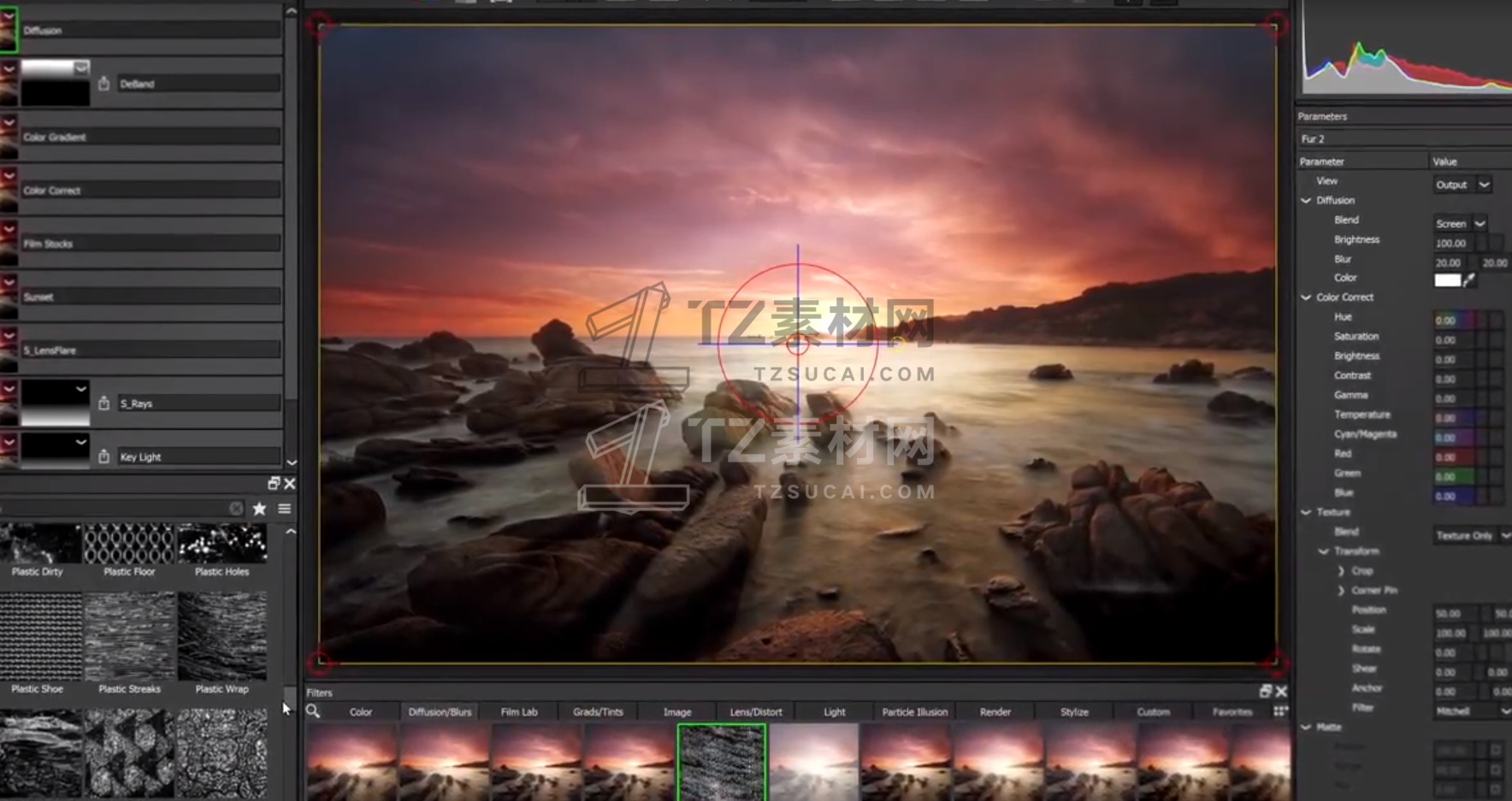
Task: Select the S_LensFlare layer
Action: 151,350
